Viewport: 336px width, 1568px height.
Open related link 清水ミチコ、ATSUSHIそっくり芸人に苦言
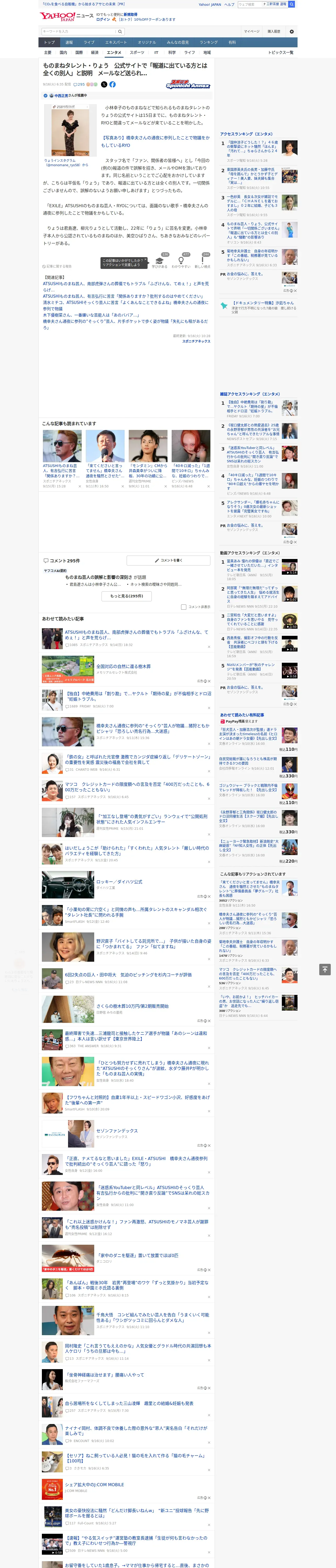point(125,305)
